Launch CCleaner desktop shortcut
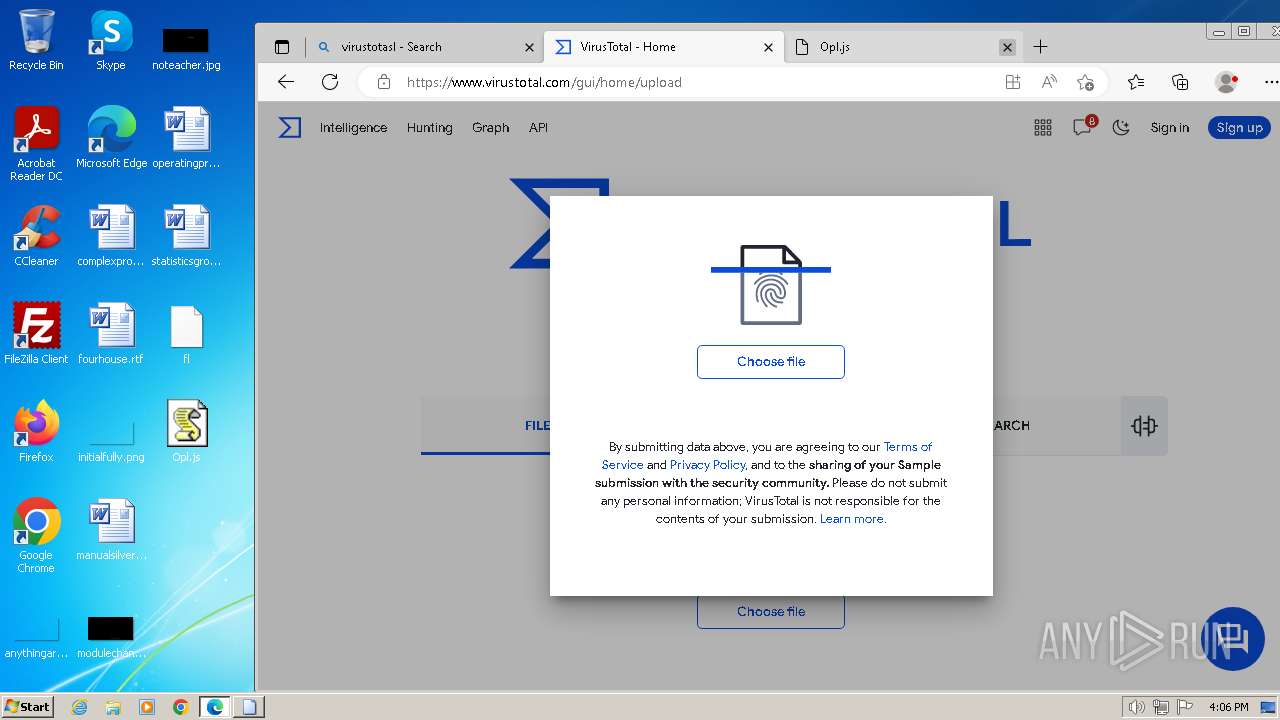 click(36, 236)
